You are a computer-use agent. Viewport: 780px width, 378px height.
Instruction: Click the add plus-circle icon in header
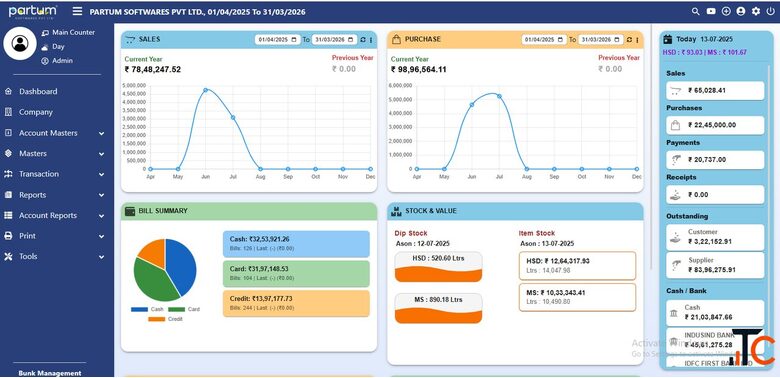(x=726, y=11)
